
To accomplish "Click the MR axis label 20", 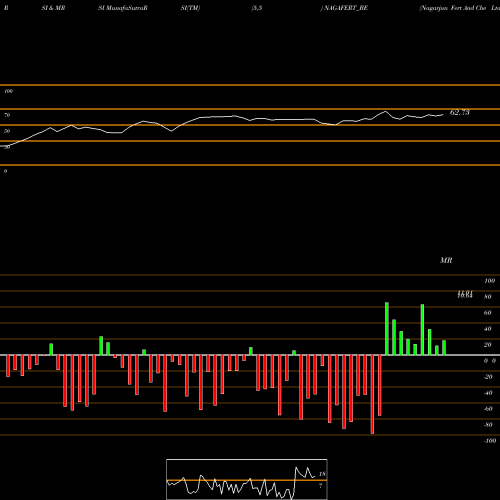I will click(488, 345).
